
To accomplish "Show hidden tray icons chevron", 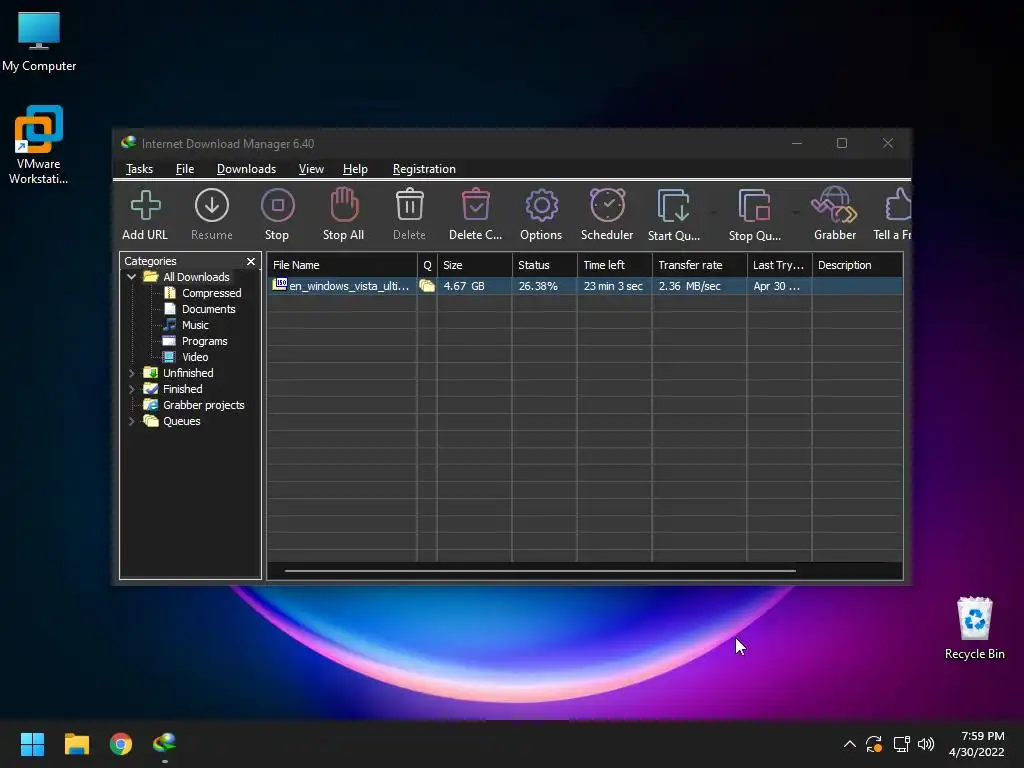I will point(849,744).
